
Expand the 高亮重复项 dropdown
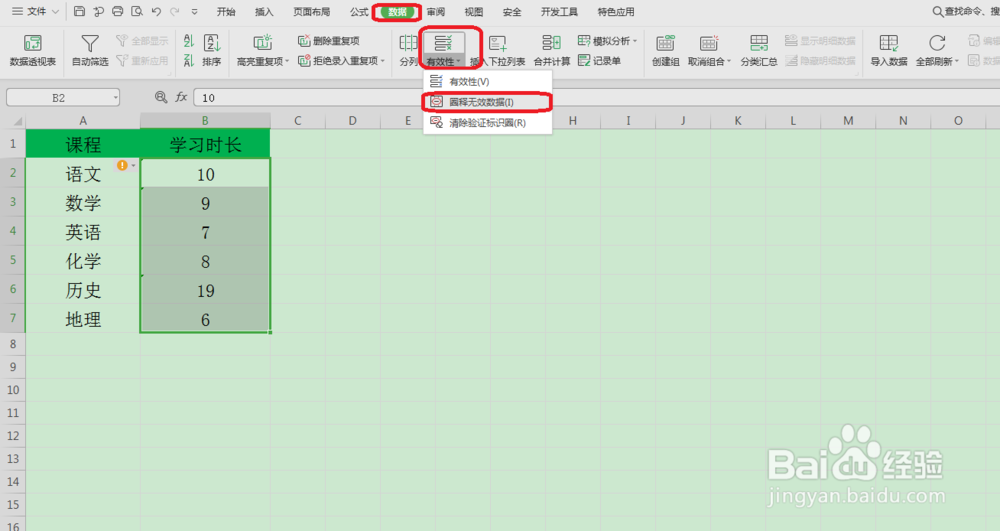(x=287, y=62)
